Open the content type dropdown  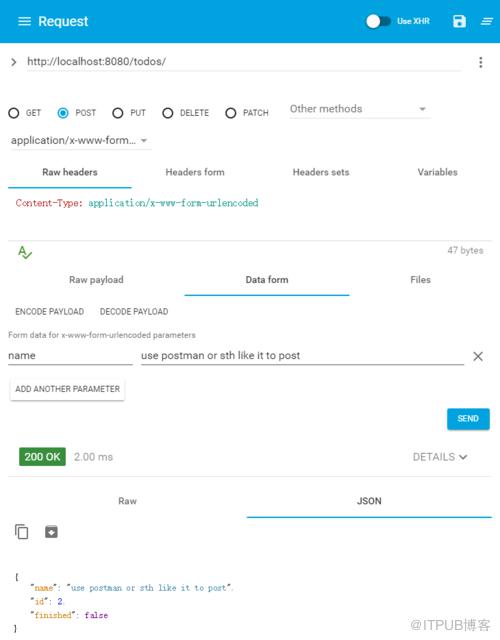click(x=80, y=140)
